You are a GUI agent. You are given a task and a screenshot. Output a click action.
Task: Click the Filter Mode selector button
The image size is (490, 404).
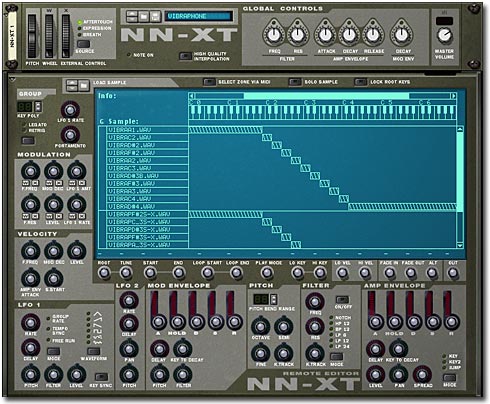click(336, 356)
